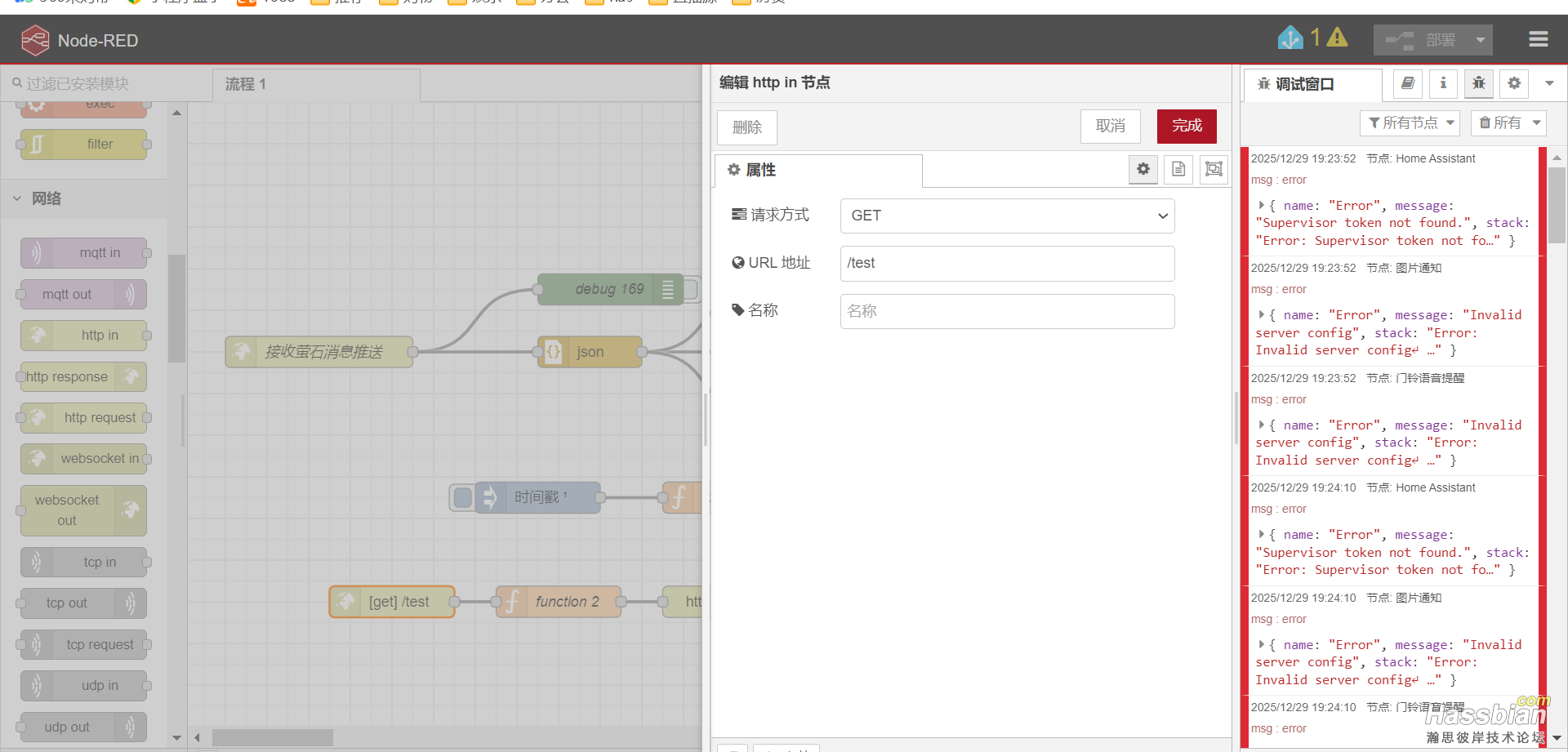Open the GET request method dropdown
The width and height of the screenshot is (1568, 752).
pos(1006,216)
